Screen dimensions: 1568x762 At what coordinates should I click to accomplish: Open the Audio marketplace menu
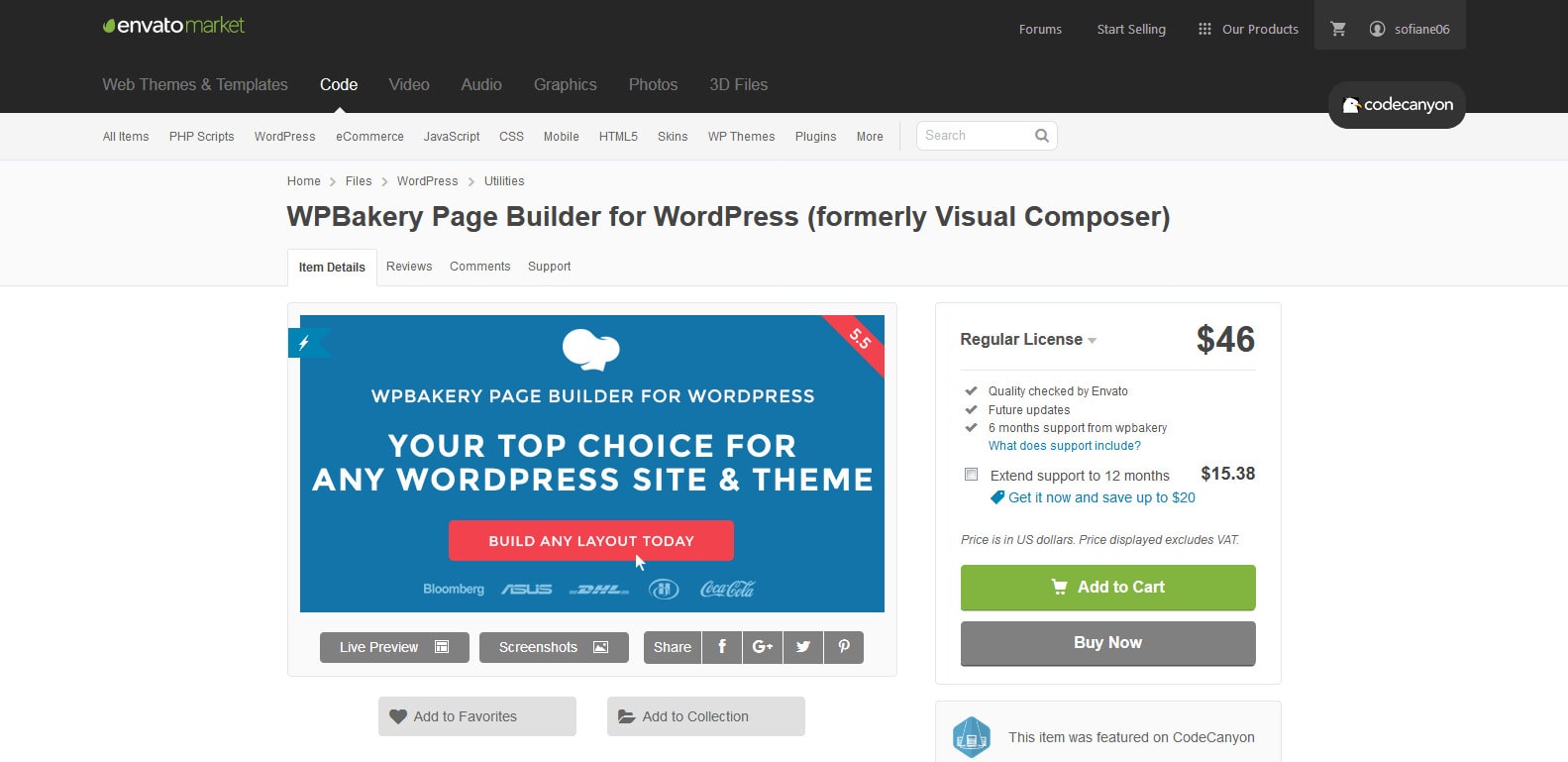click(x=481, y=85)
